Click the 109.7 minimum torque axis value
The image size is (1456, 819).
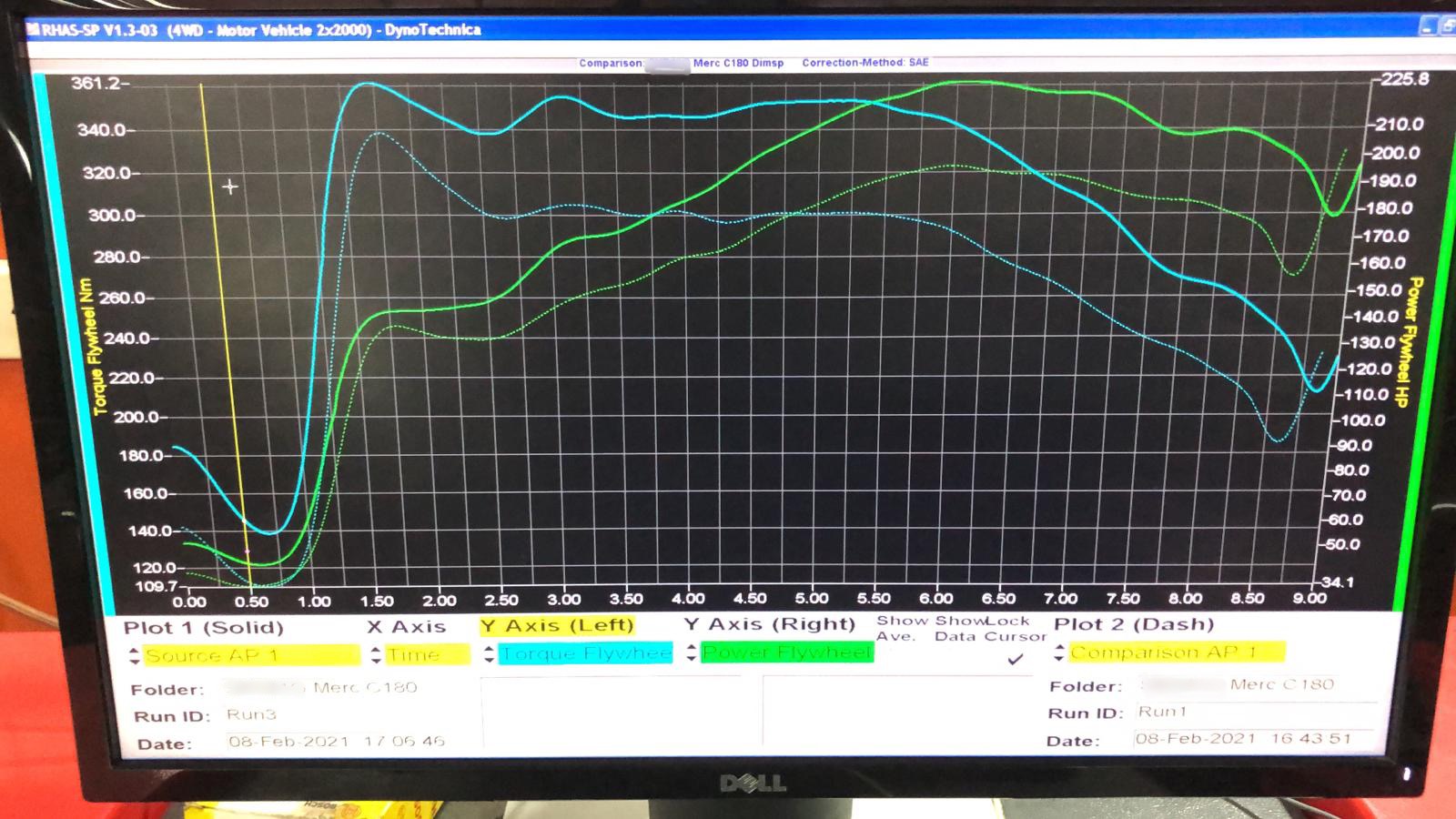[155, 586]
